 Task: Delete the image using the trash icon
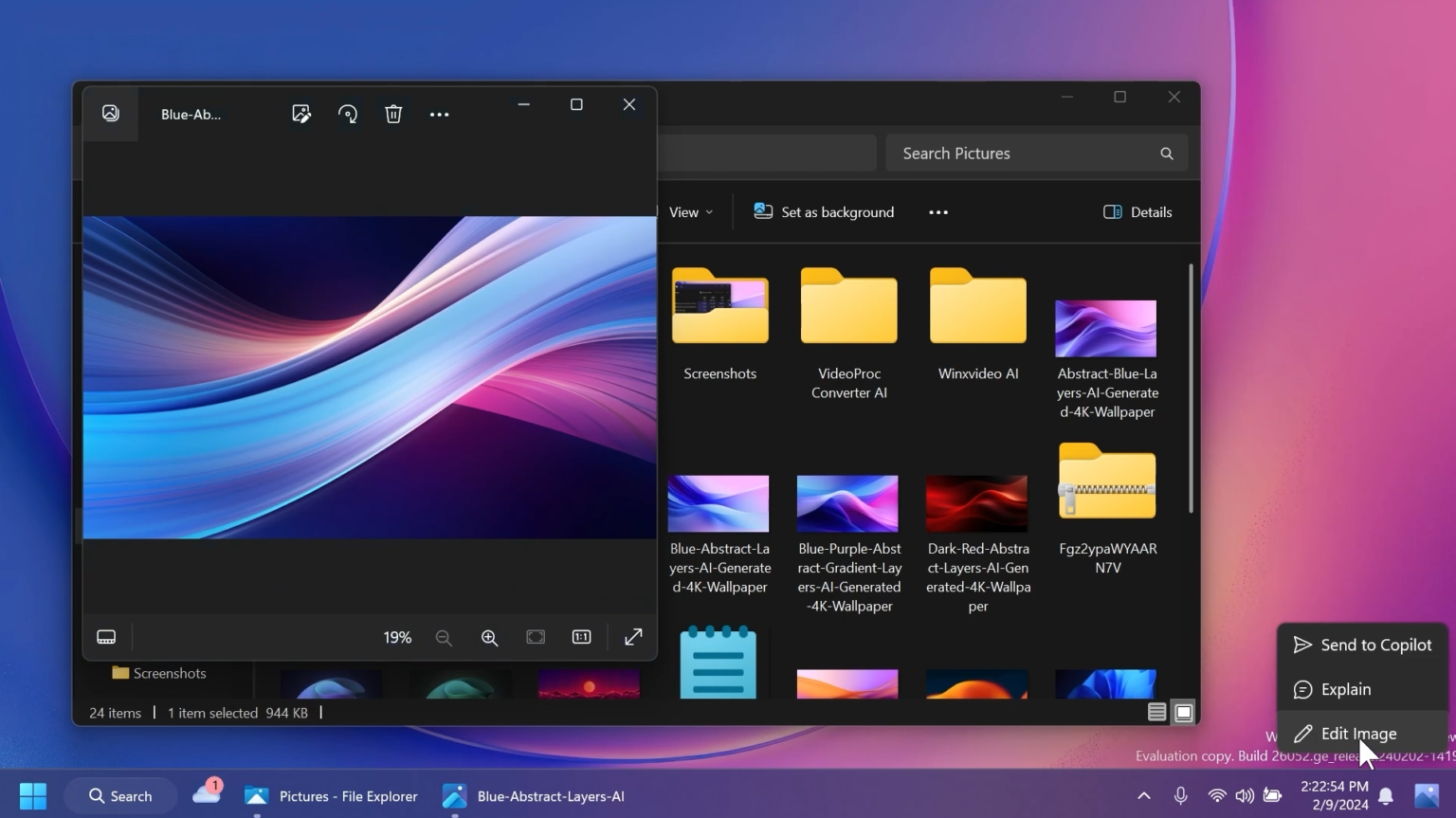(x=393, y=113)
